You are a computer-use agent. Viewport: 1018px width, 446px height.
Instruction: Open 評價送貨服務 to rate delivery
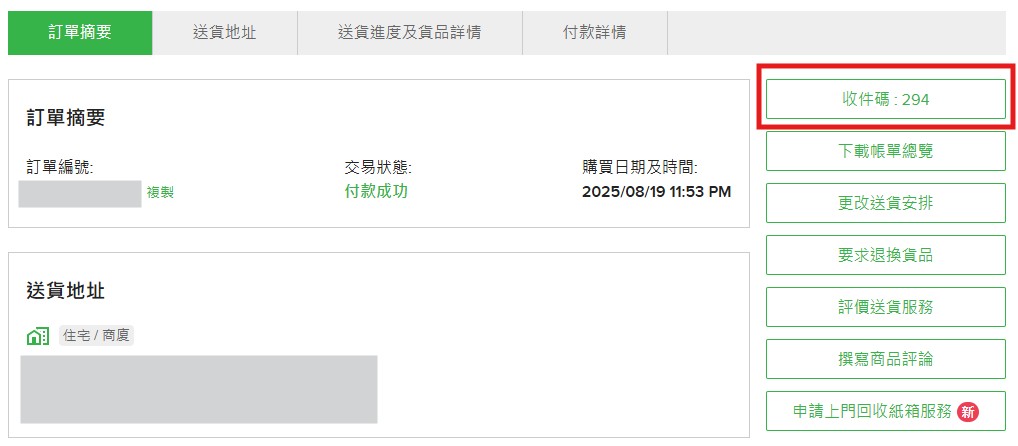click(885, 307)
